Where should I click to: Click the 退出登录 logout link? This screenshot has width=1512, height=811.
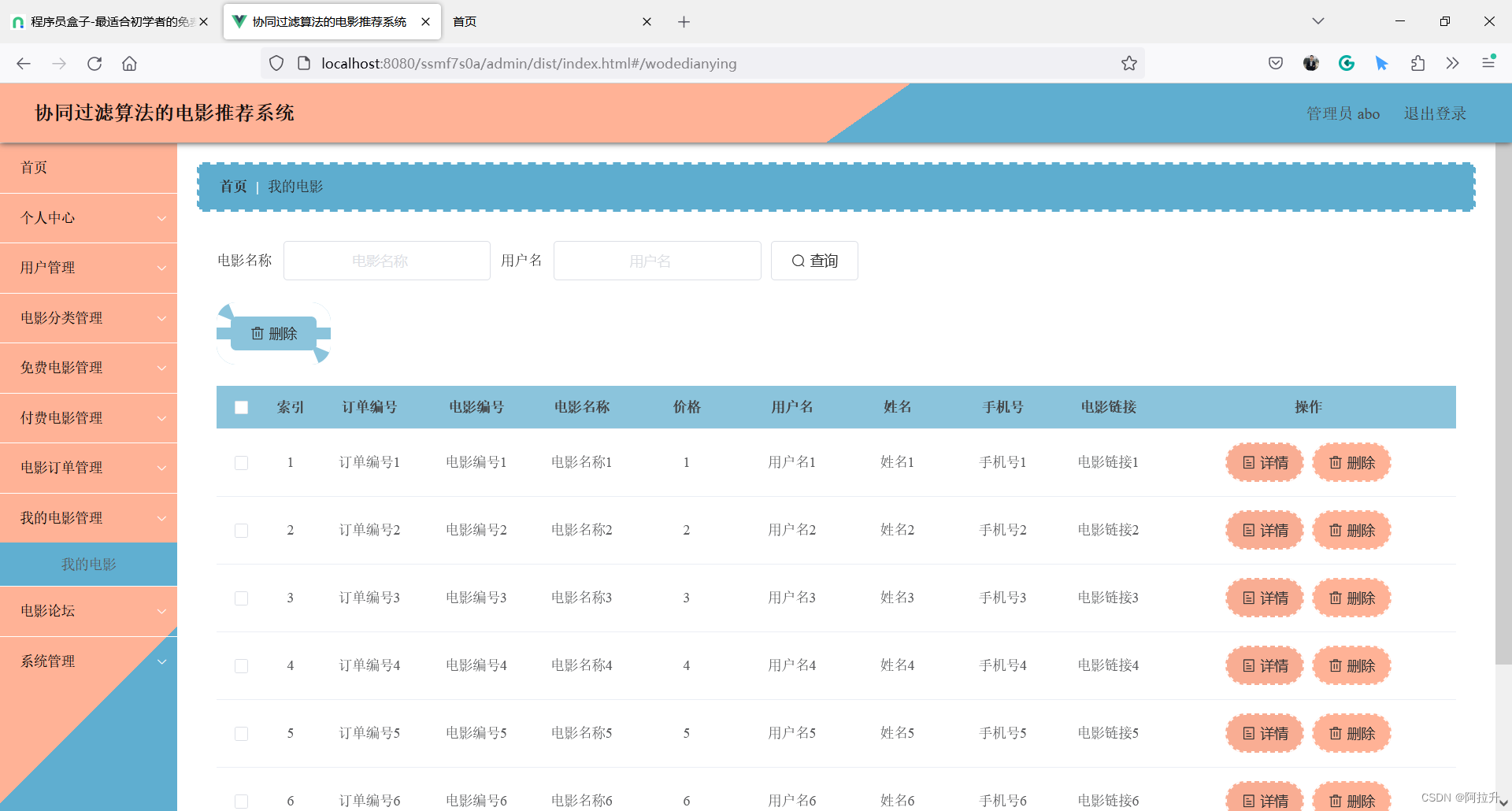[1435, 113]
